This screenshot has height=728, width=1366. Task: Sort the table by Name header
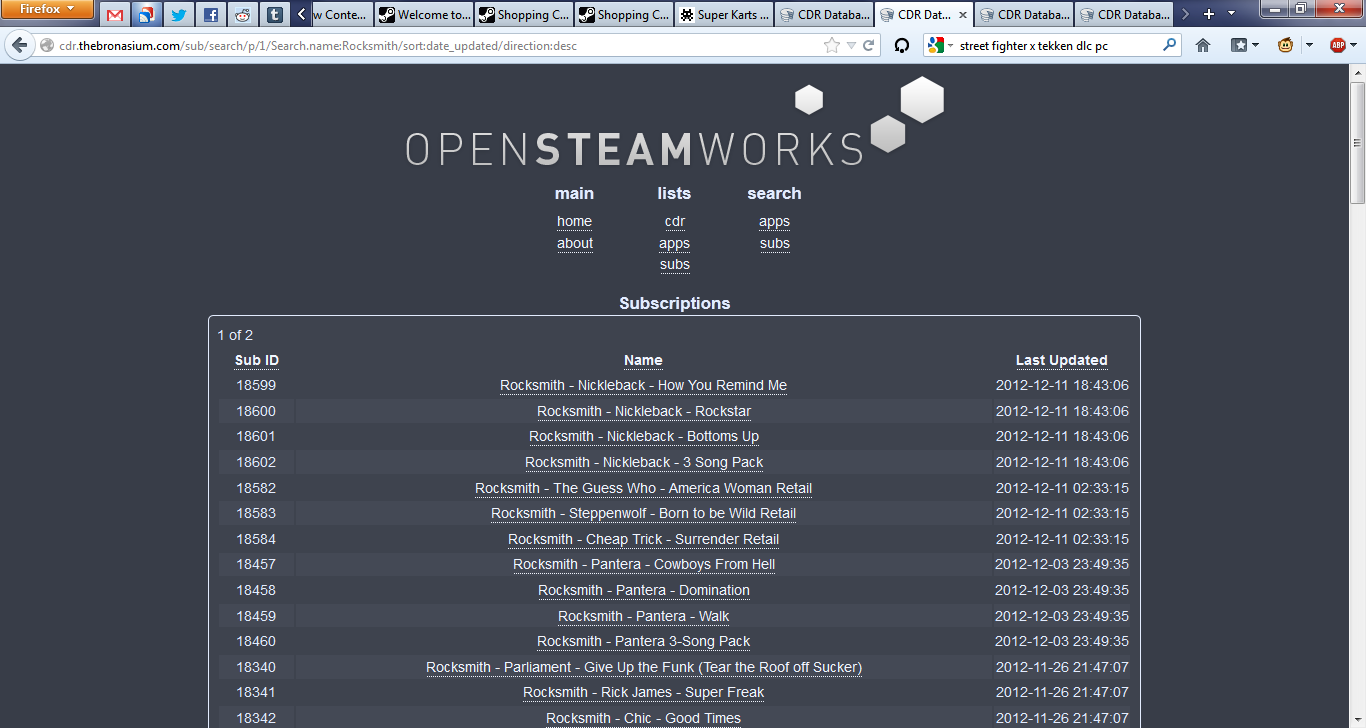tap(643, 361)
